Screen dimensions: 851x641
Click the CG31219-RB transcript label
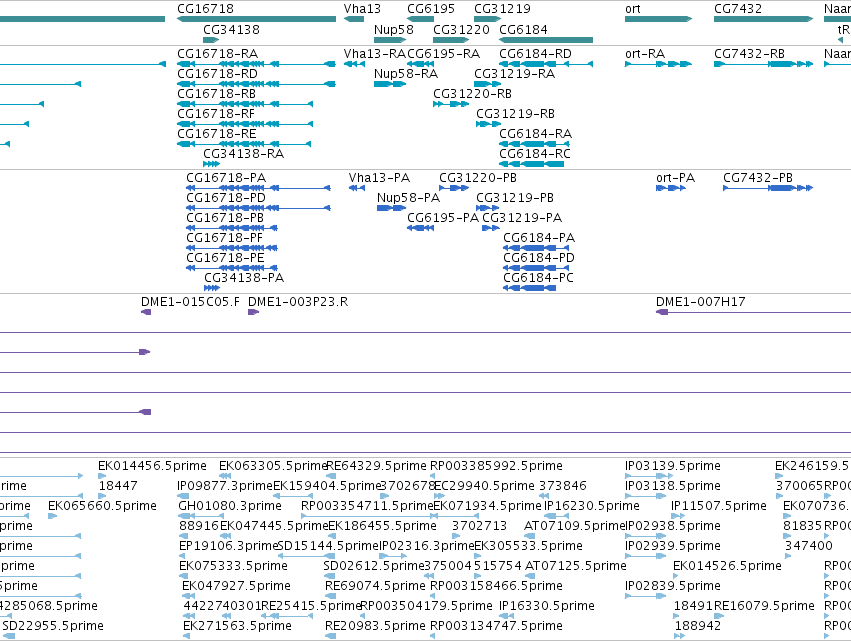tap(516, 114)
